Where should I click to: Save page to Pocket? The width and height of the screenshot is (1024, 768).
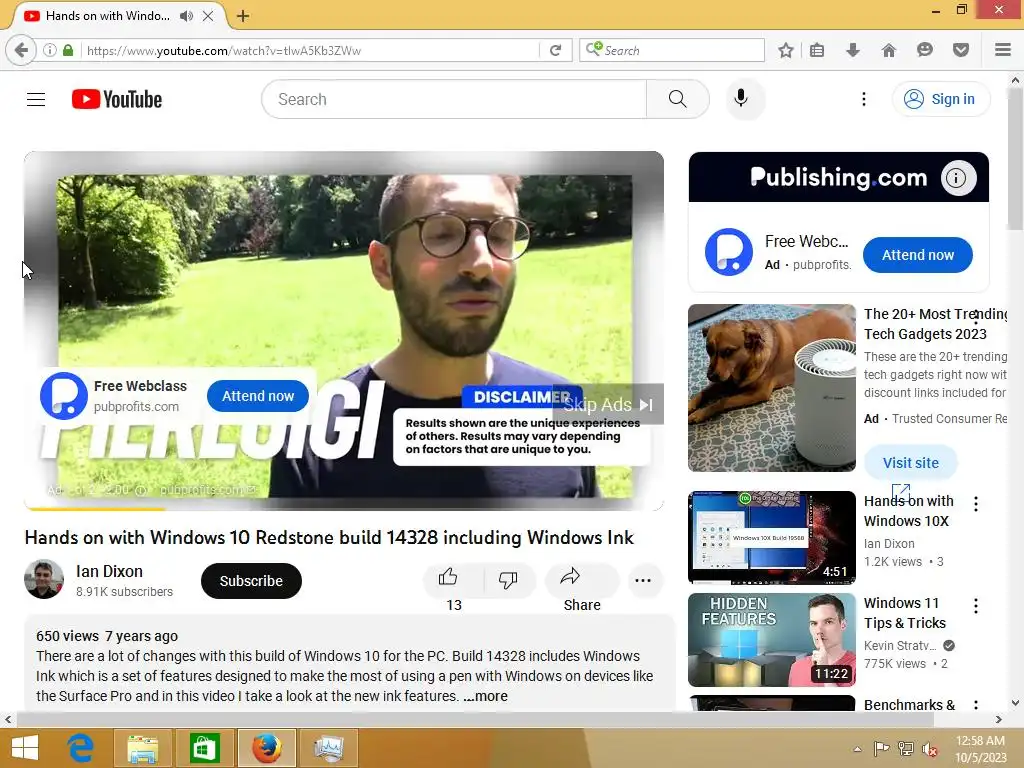click(x=960, y=50)
